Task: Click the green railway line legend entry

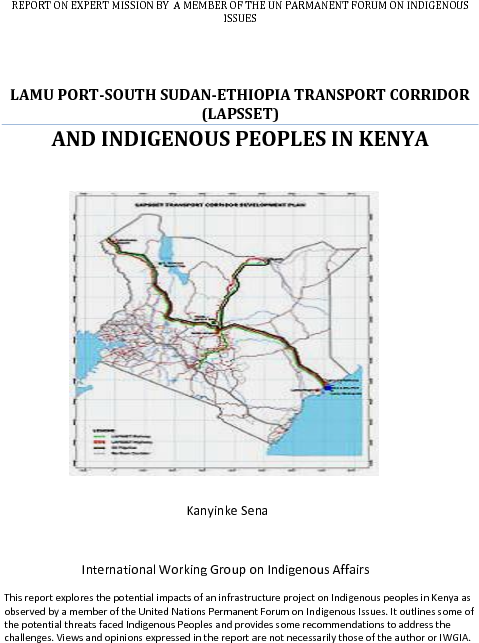Action: tap(122, 437)
